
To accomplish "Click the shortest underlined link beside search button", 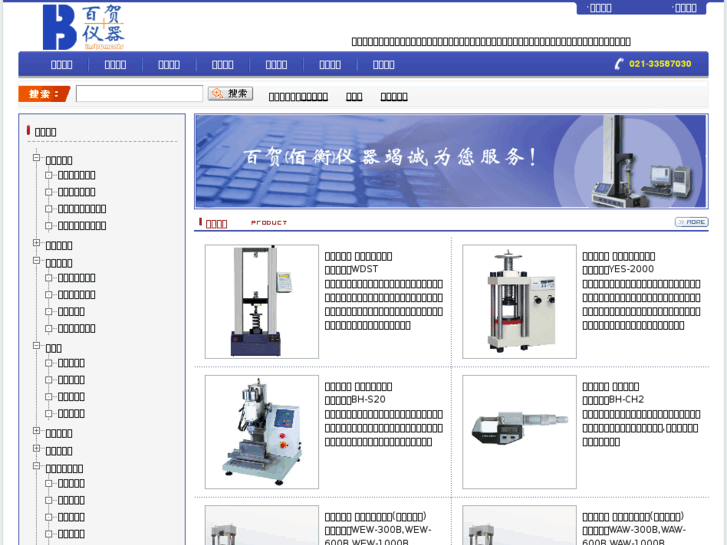I will click(354, 96).
